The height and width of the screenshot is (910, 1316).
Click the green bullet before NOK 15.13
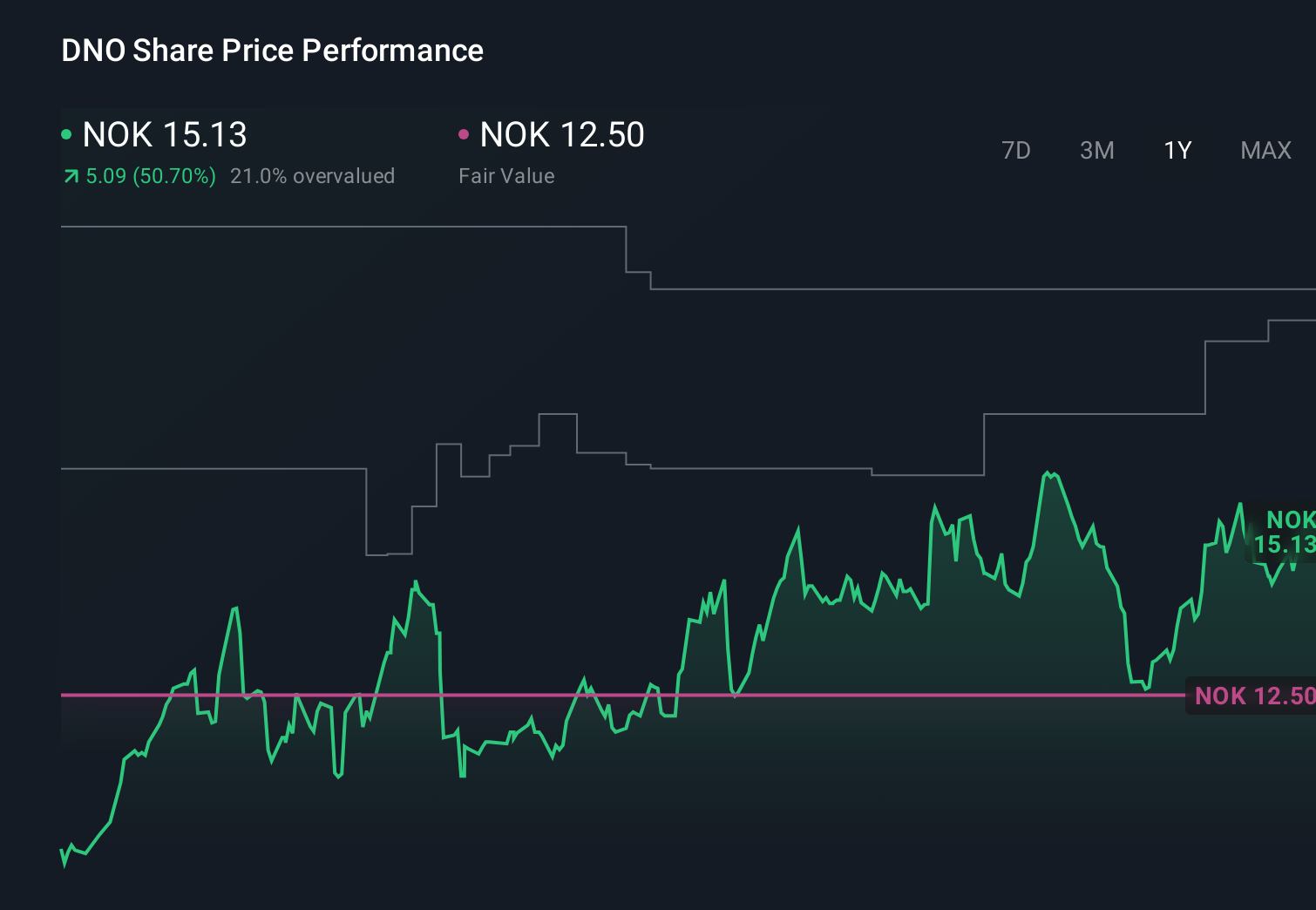[x=66, y=133]
